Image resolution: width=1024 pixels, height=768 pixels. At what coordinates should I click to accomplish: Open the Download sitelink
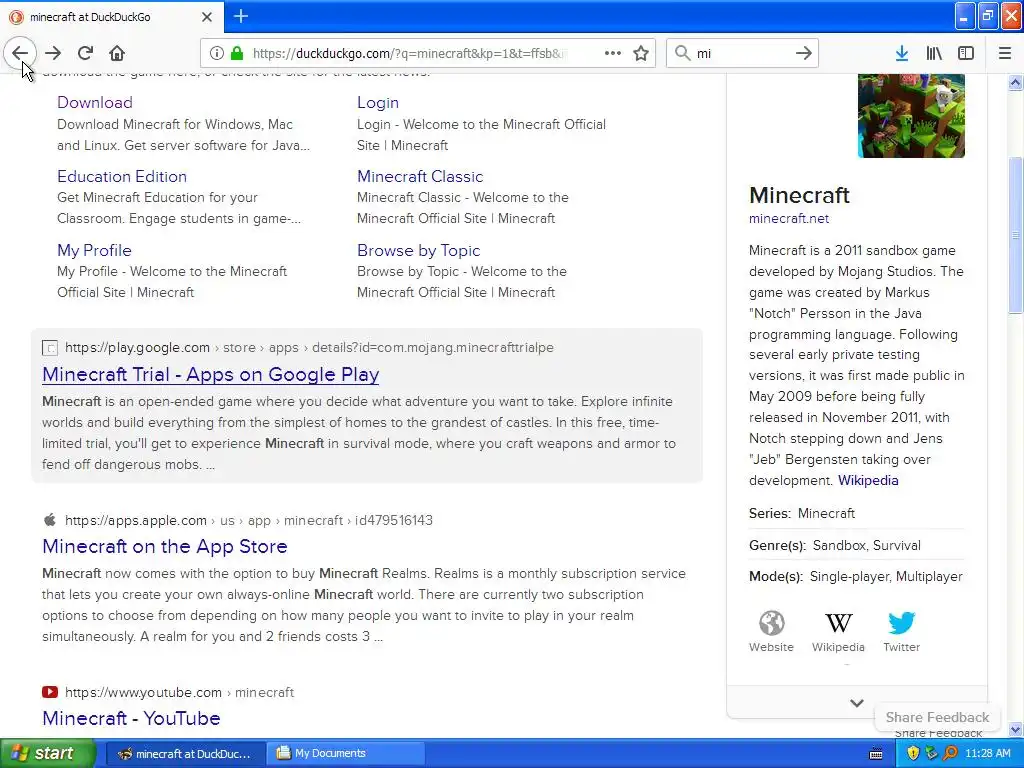coord(95,103)
